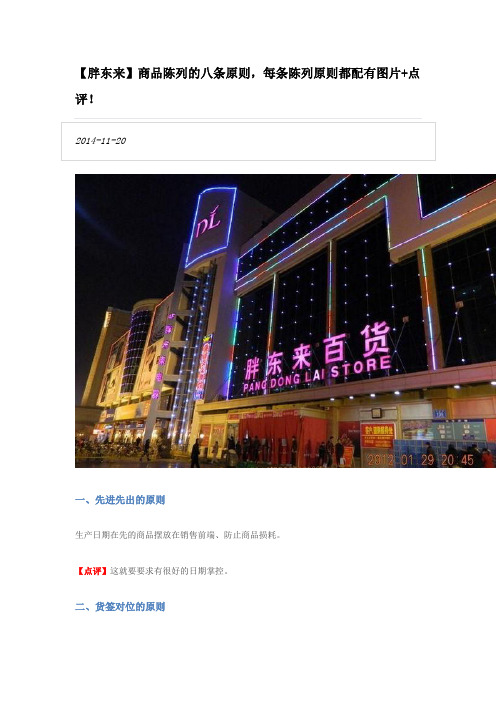Click the red 【点评】 label
496x702 pixels.
pos(91,571)
